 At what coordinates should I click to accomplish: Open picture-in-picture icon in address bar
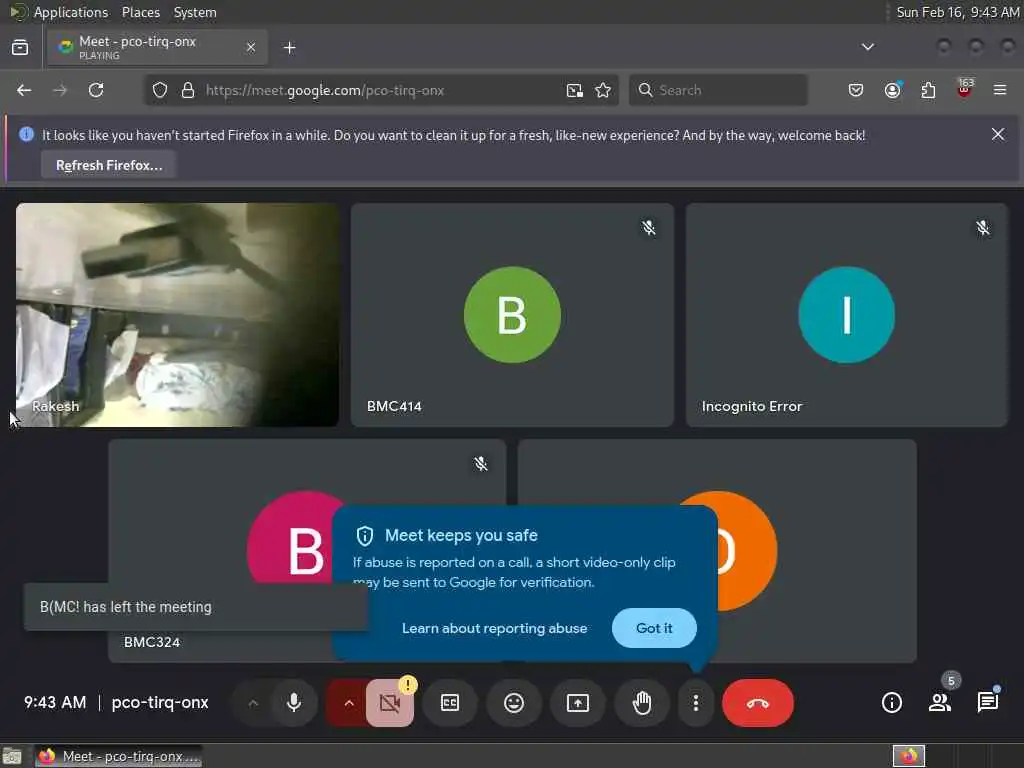tap(574, 90)
